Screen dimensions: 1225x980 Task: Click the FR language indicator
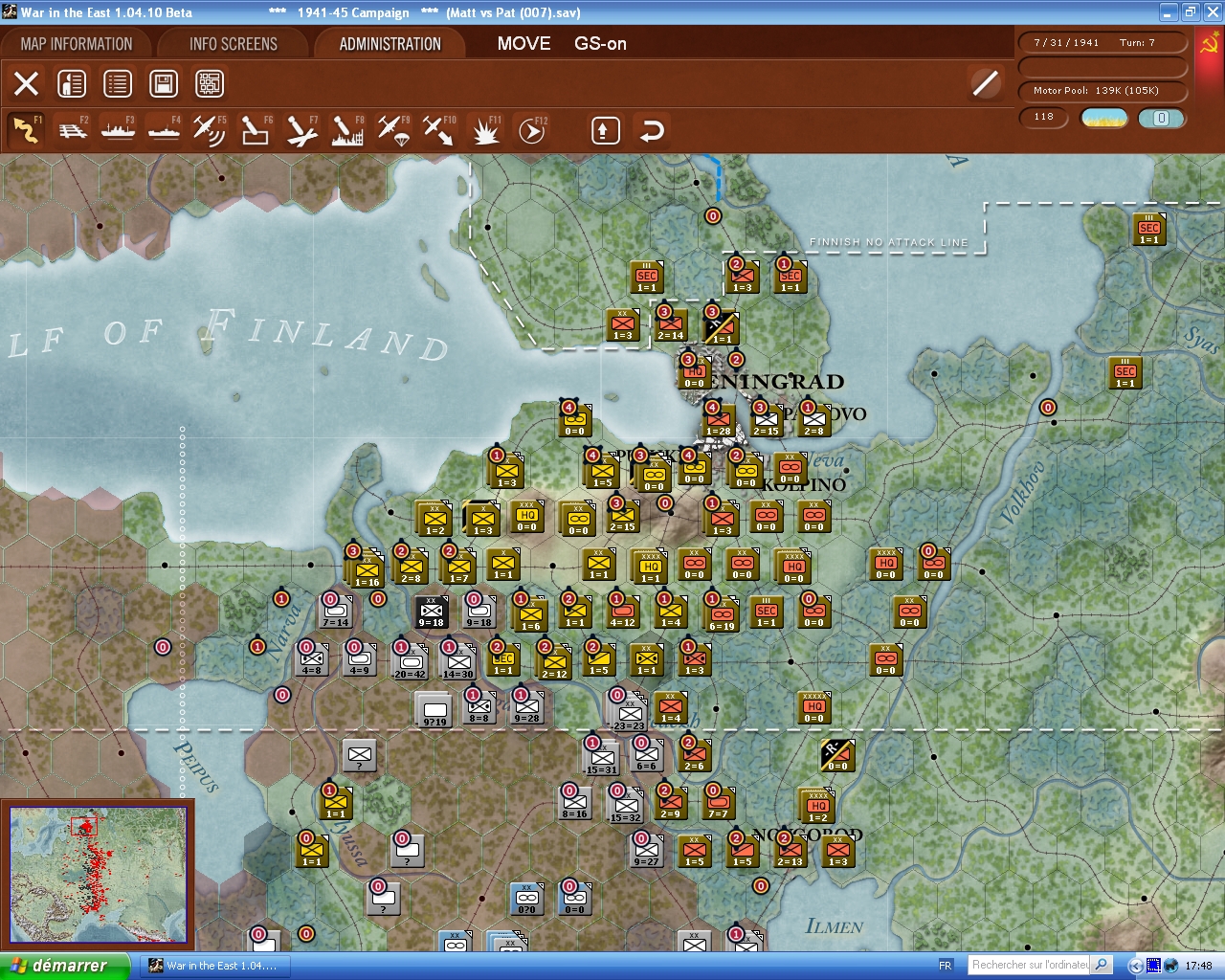pyautogui.click(x=946, y=966)
